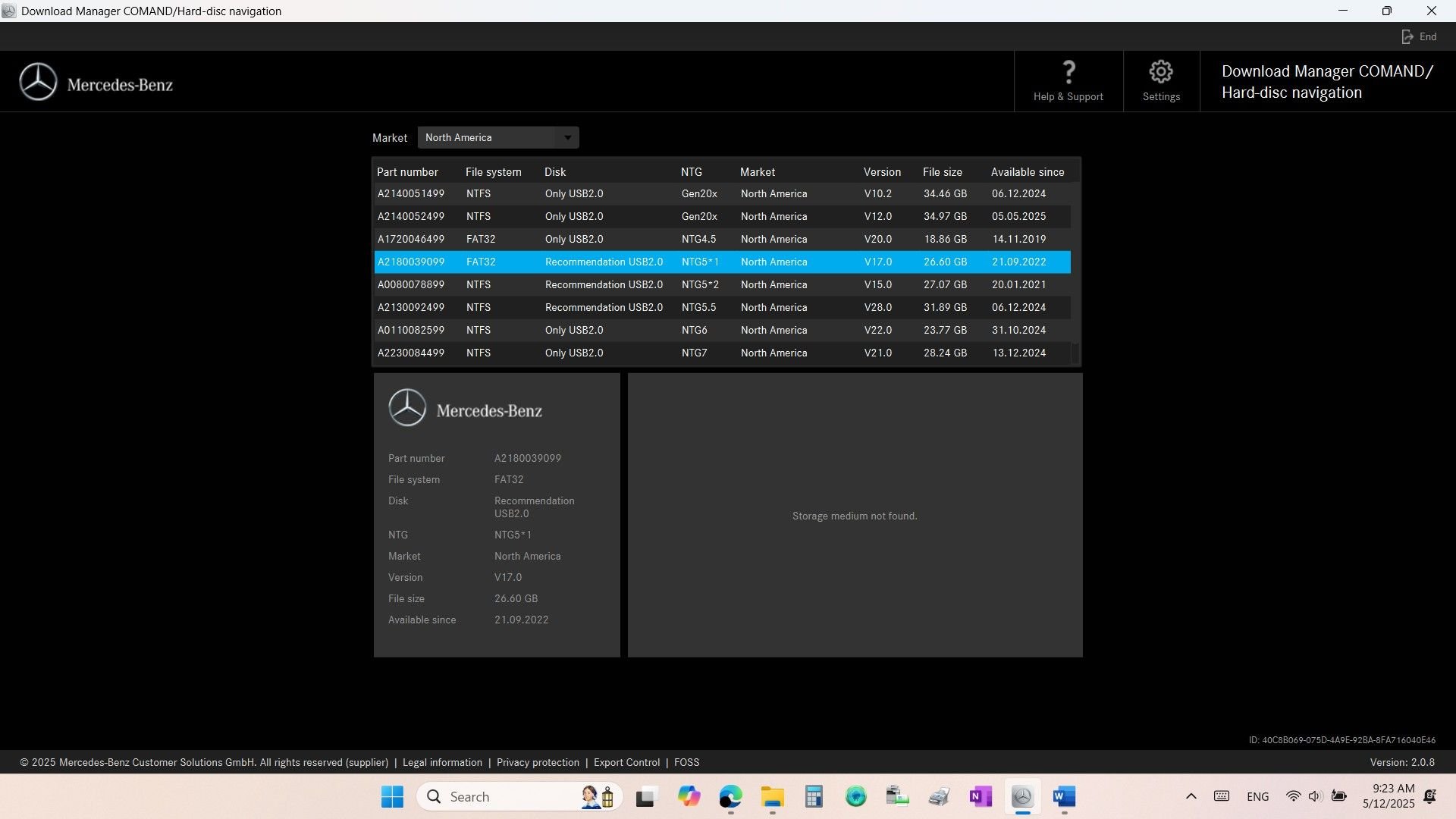The height and width of the screenshot is (819, 1456).
Task: Open File Explorer in taskbar
Action: pos(772,797)
